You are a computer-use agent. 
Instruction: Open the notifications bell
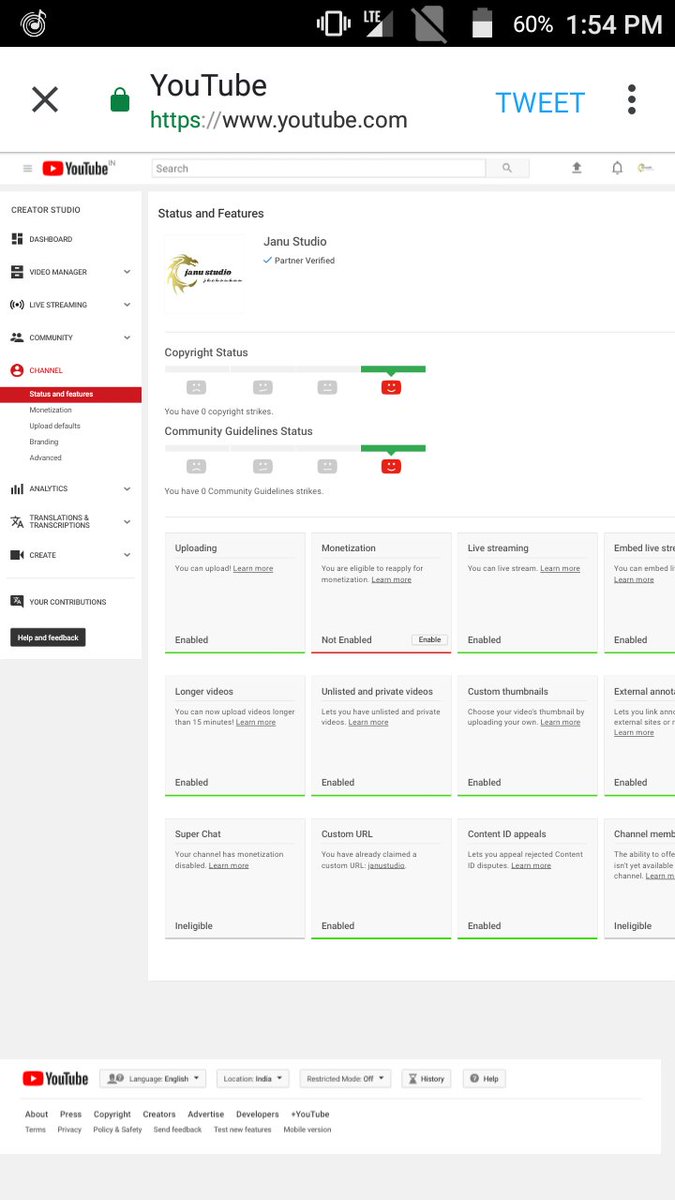click(x=617, y=168)
